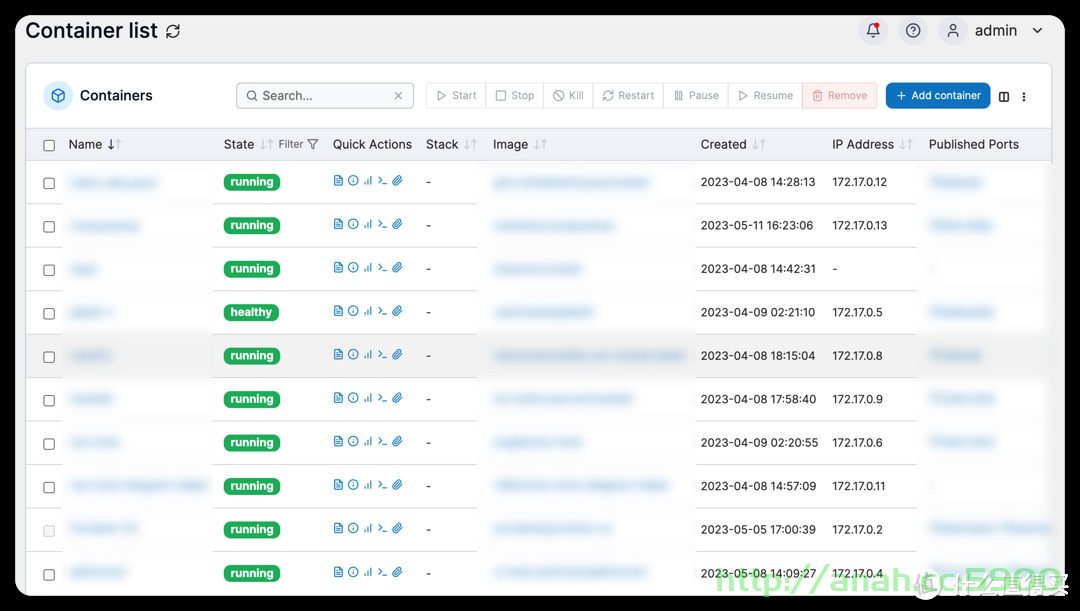Image resolution: width=1080 pixels, height=611 pixels.
Task: Open exec console icon for 172.17.0.6 container
Action: click(382, 441)
